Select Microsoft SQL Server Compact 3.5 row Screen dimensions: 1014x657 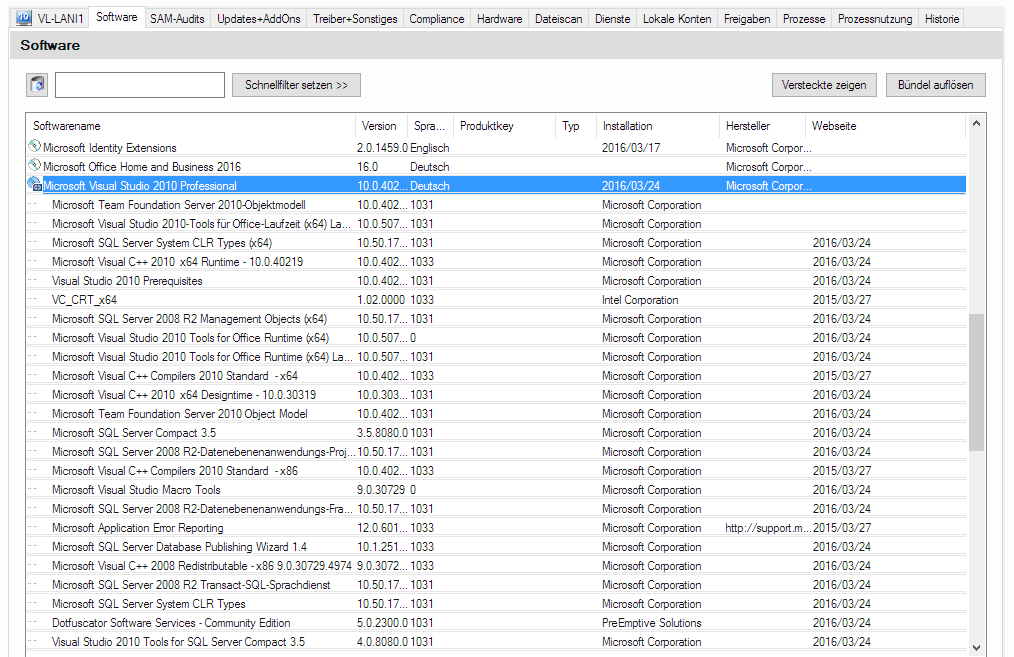(x=497, y=433)
